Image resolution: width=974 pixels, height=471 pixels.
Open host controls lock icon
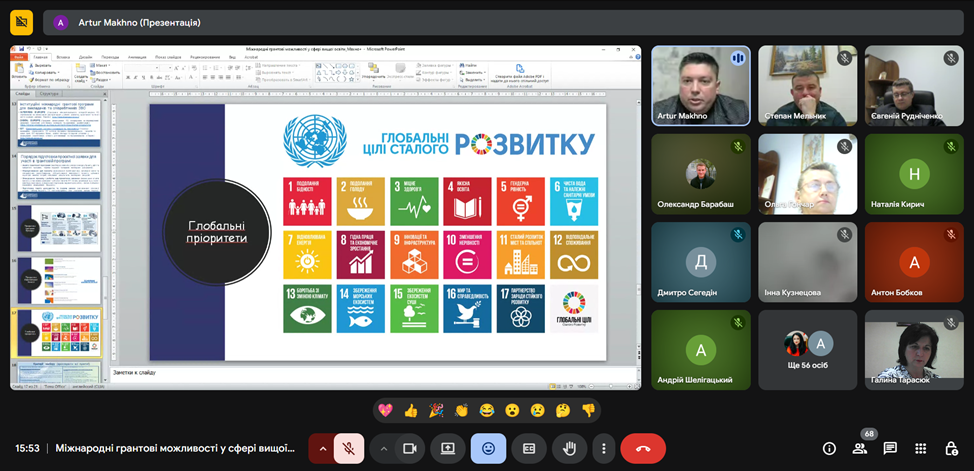tap(950, 448)
